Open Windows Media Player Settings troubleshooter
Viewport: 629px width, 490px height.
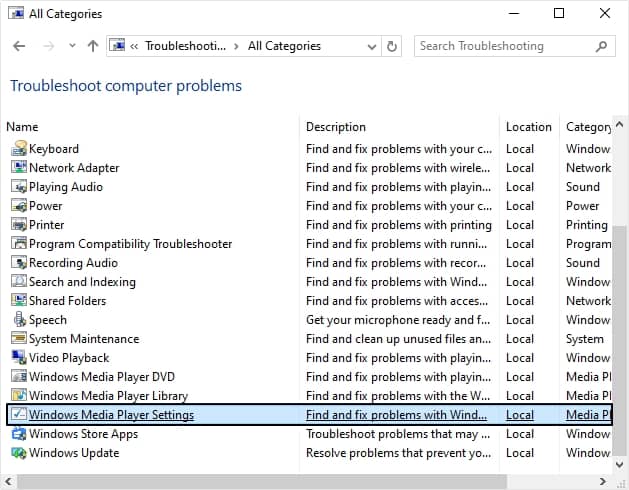tap(112, 415)
